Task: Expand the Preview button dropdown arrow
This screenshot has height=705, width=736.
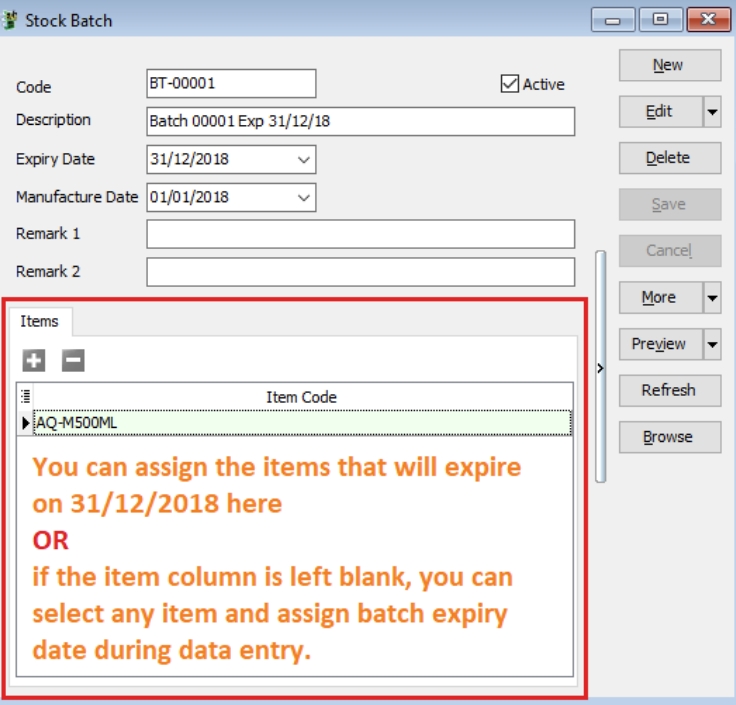Action: 712,345
